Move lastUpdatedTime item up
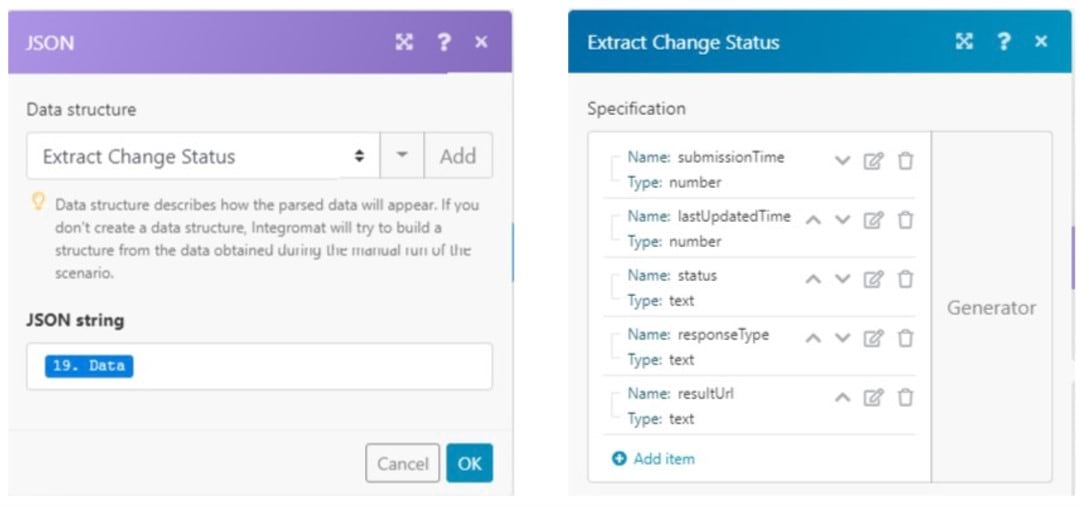Screen dimensions: 1083x506 point(814,221)
